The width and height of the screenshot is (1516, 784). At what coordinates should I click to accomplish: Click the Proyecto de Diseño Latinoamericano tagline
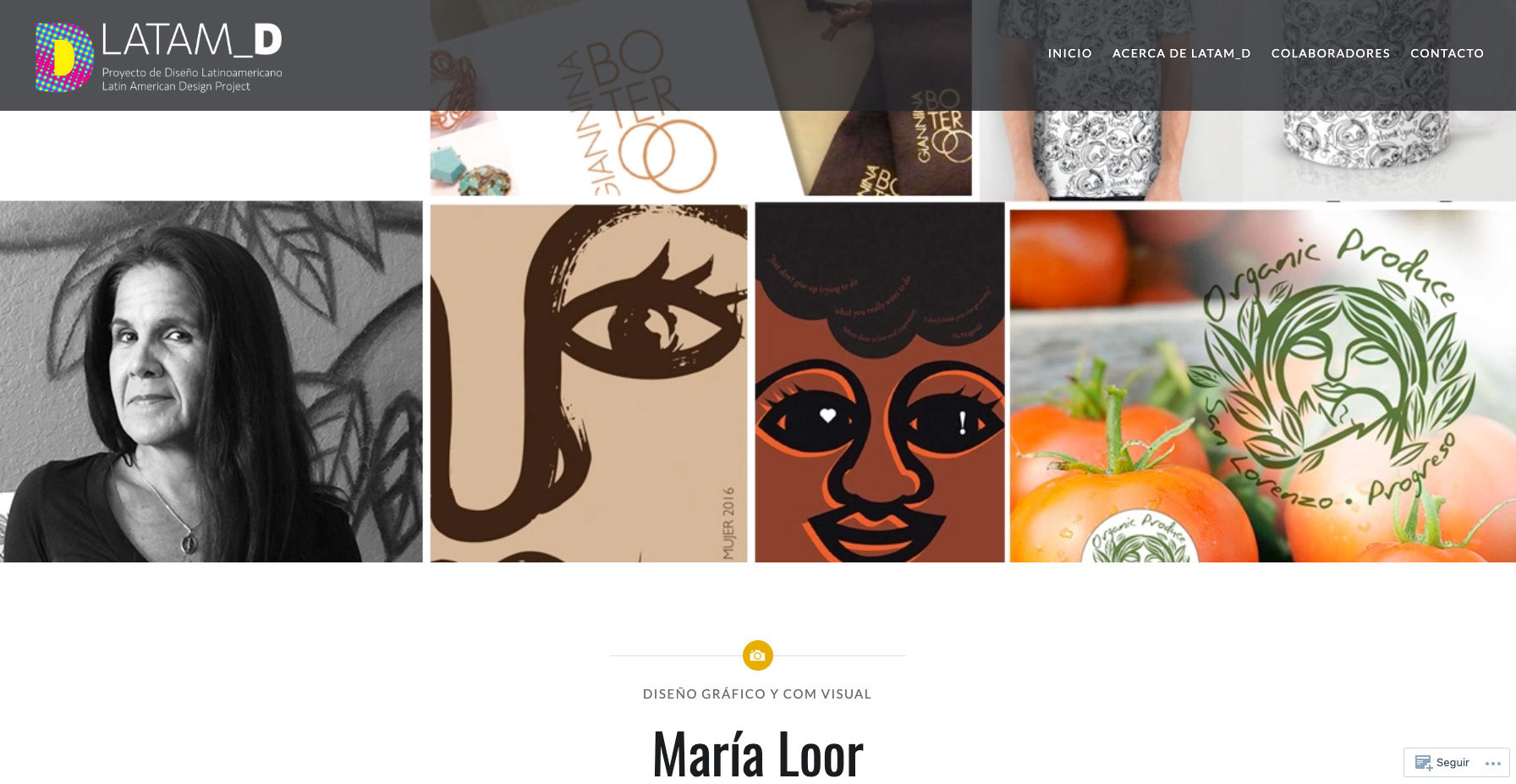tap(192, 73)
